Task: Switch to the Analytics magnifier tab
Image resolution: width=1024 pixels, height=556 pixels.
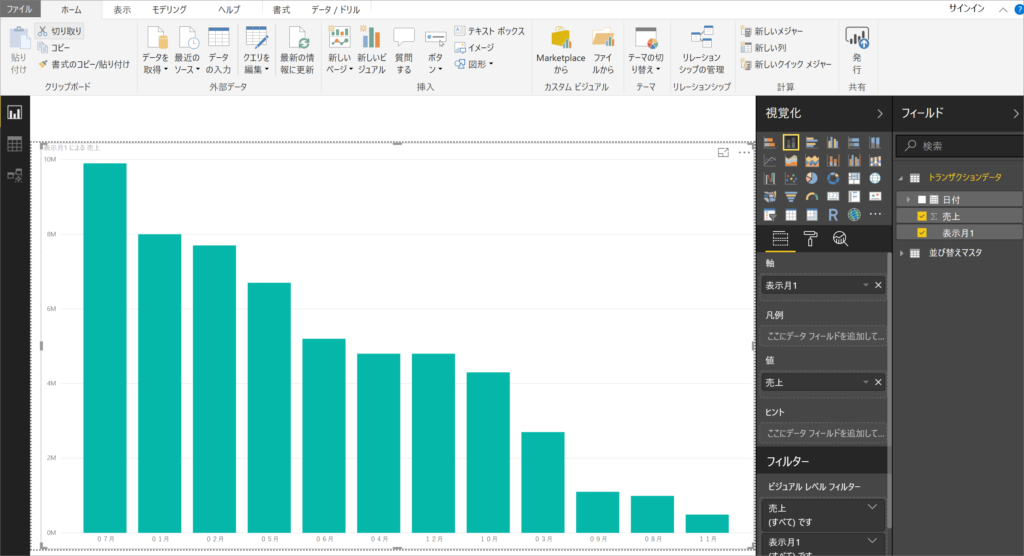Action: click(840, 239)
